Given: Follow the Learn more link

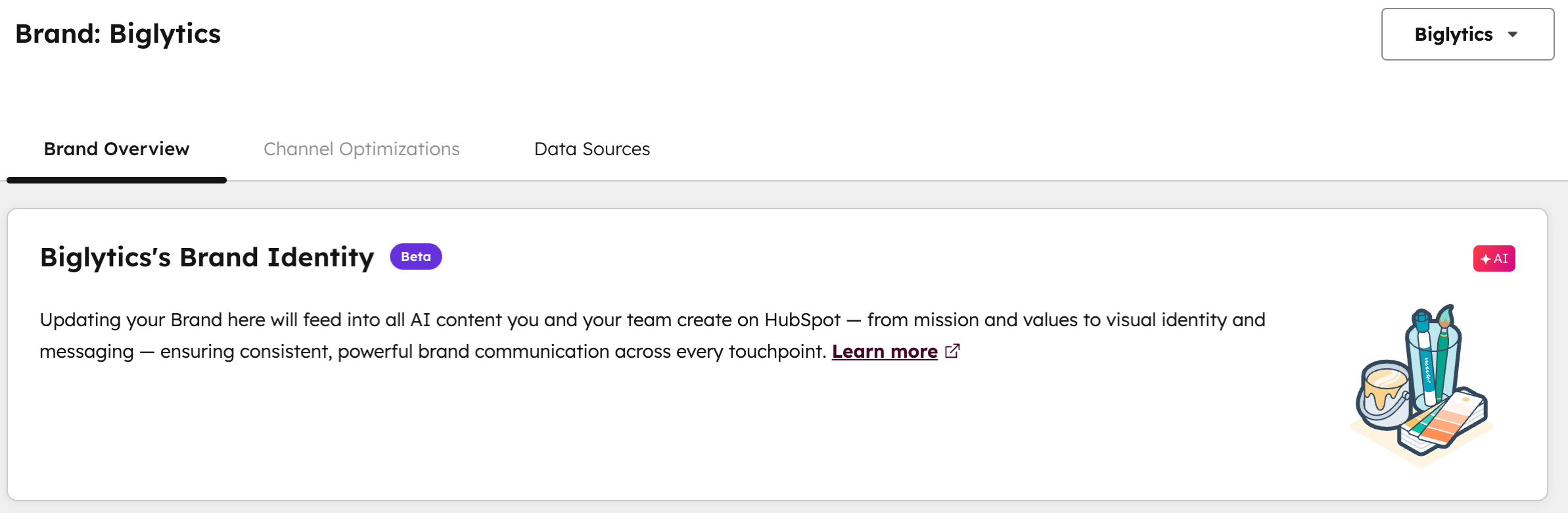Looking at the screenshot, I should pos(884,352).
